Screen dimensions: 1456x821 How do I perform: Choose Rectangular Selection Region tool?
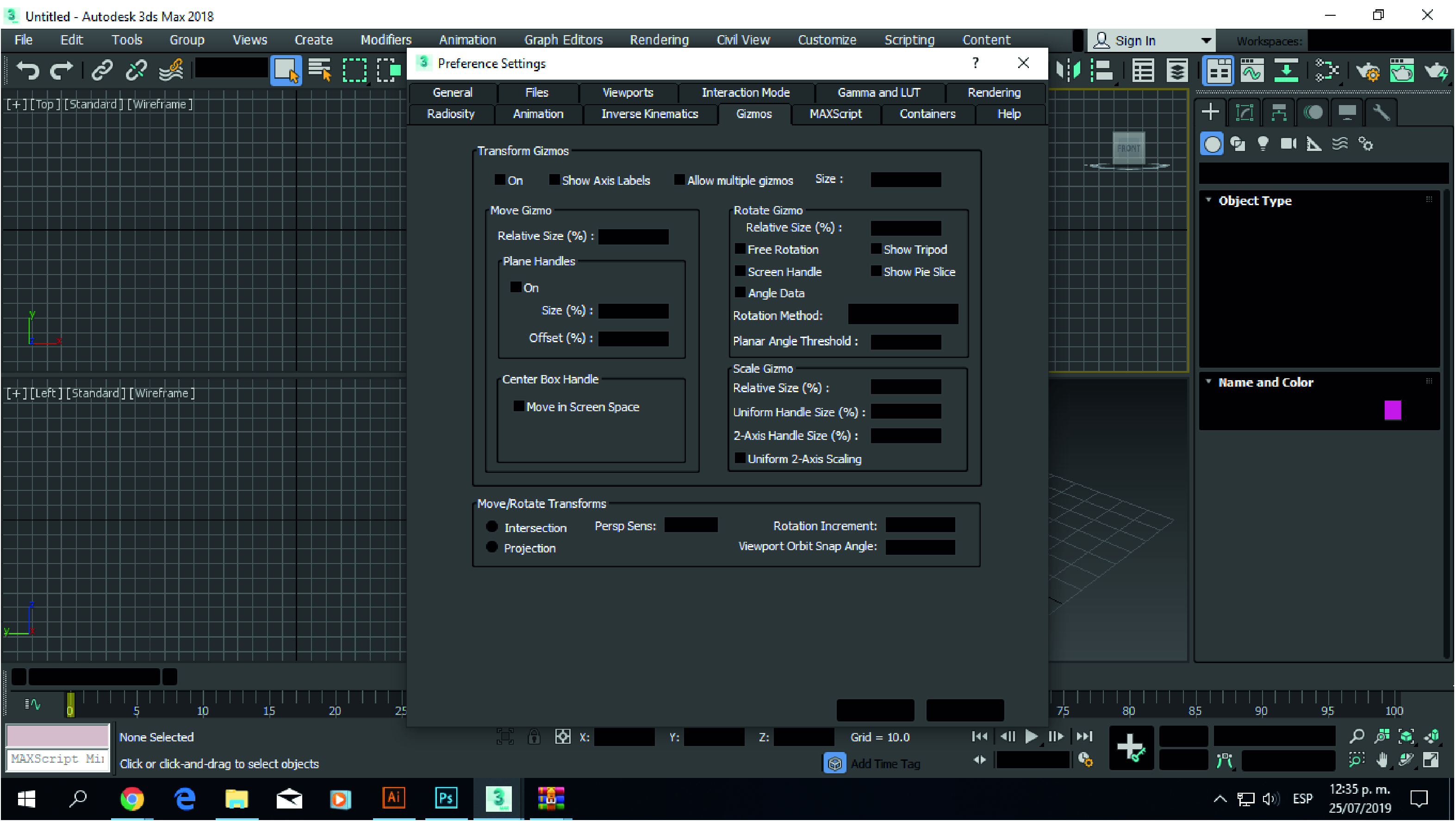pos(355,71)
